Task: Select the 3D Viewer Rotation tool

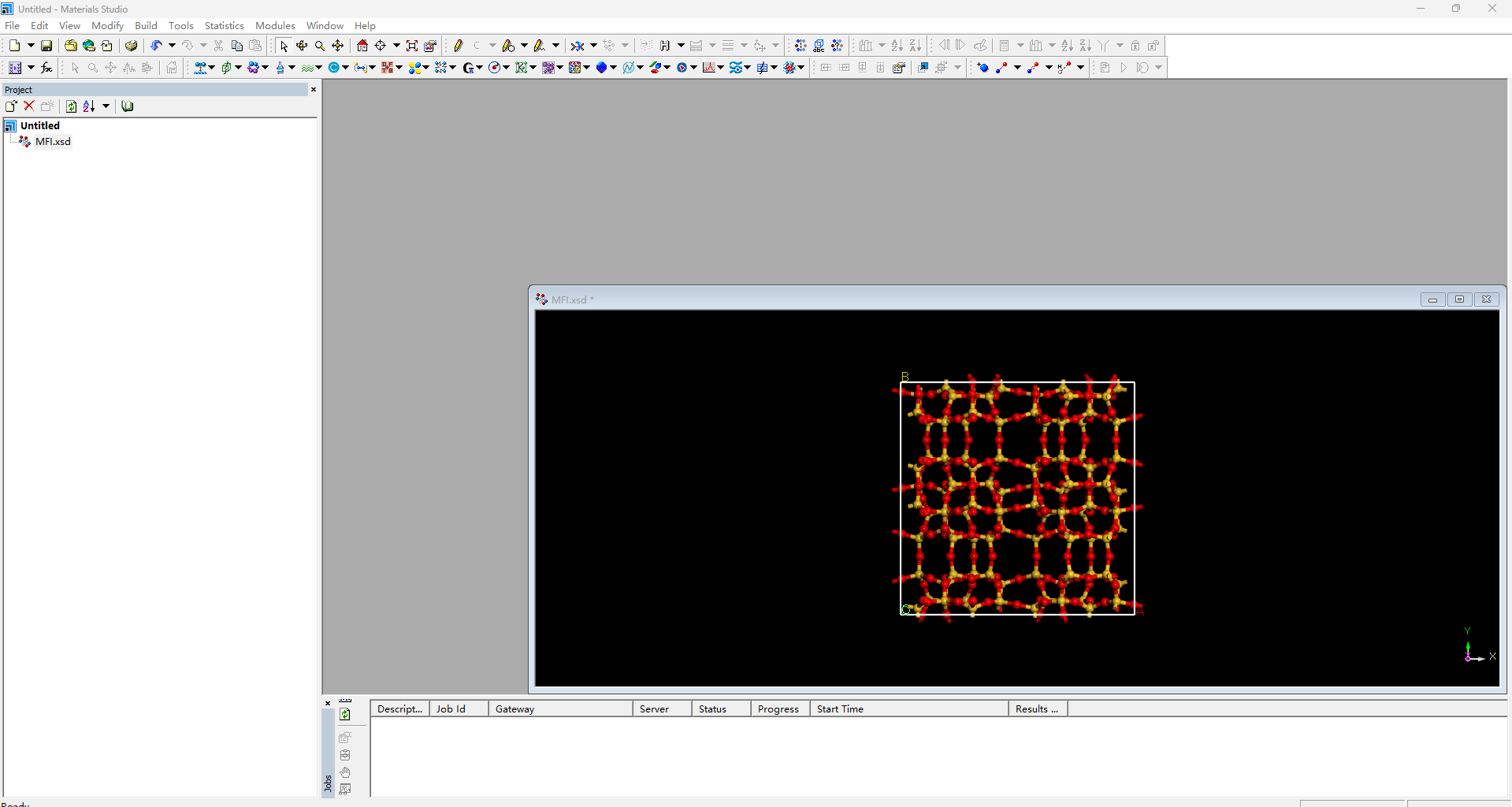Action: tap(302, 46)
